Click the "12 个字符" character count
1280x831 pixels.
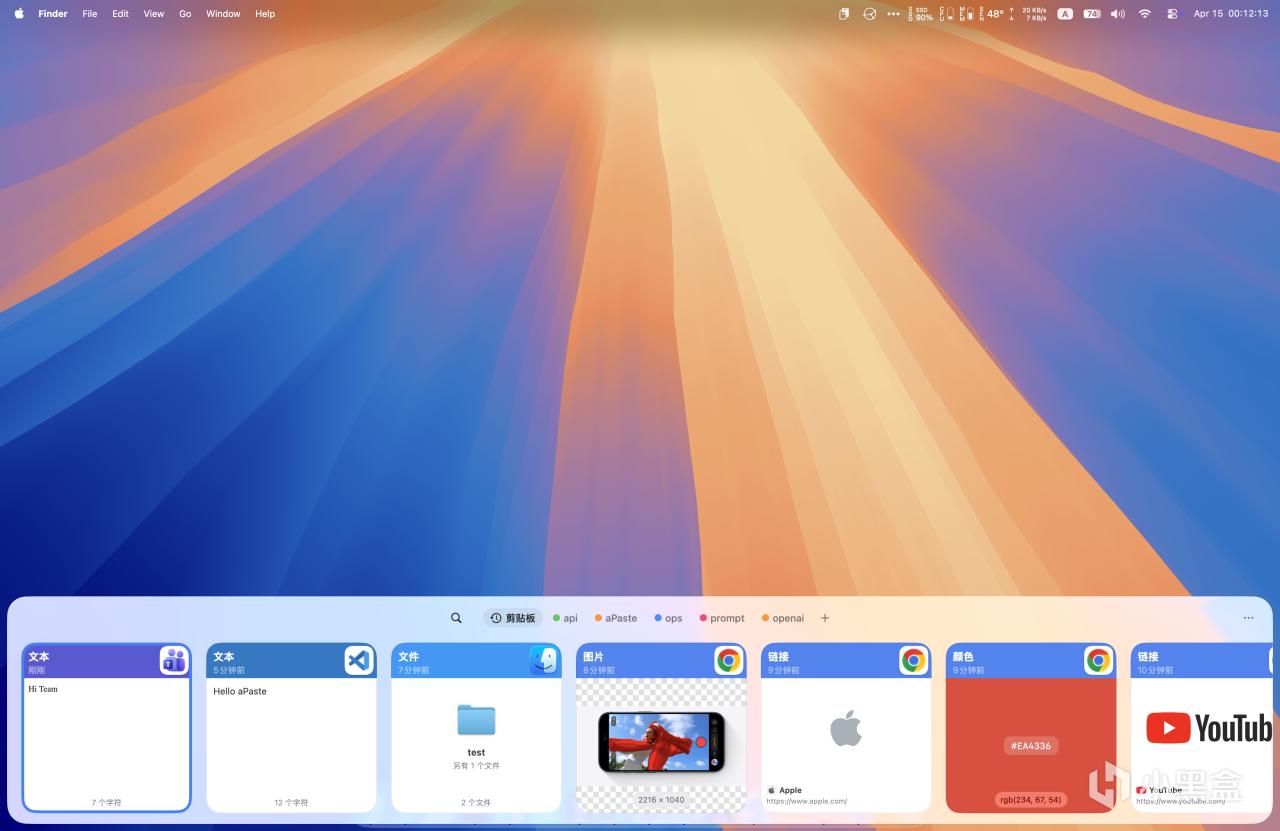coord(291,802)
